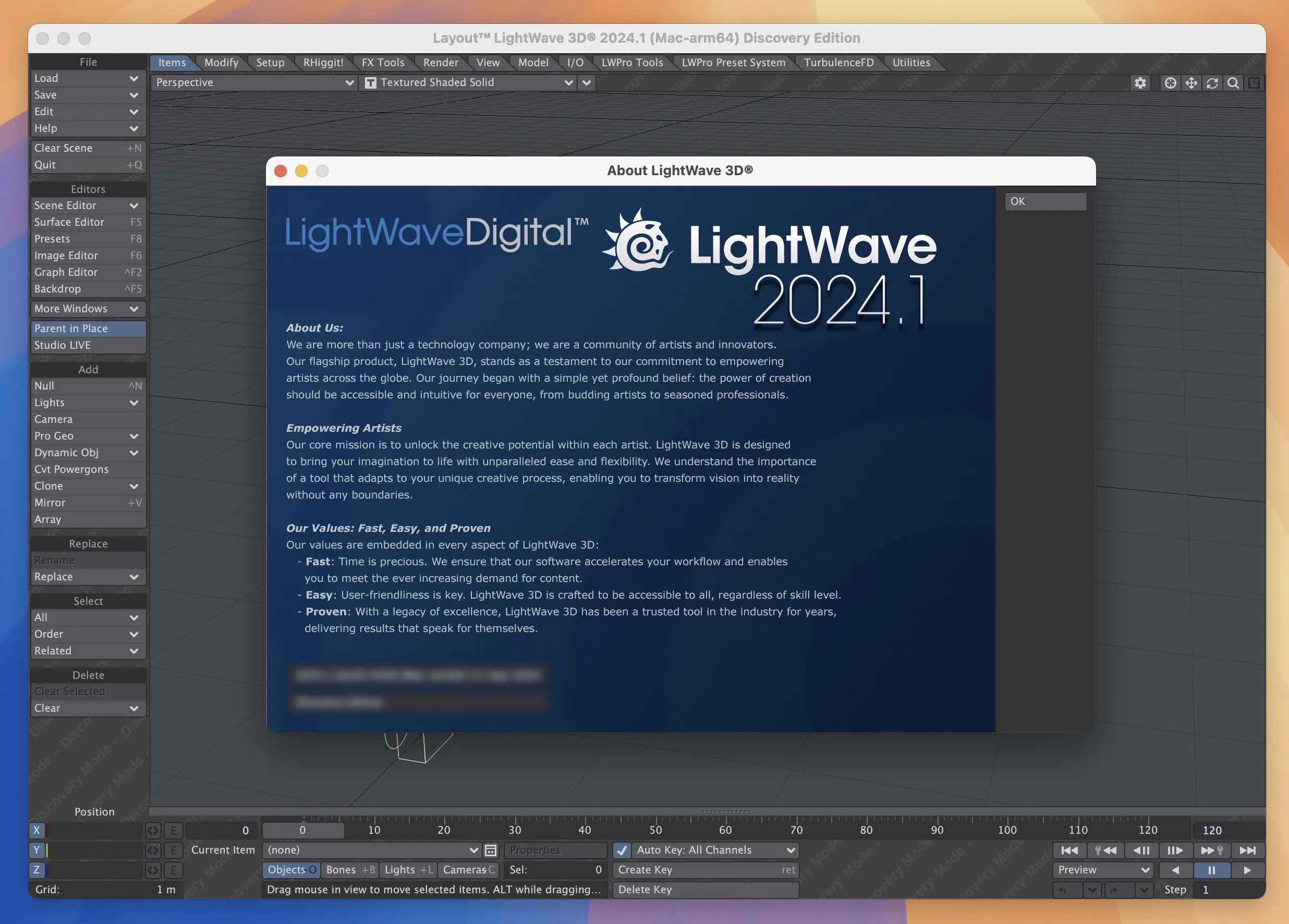
Task: Switch selection mode to Cameras
Action: click(468, 870)
